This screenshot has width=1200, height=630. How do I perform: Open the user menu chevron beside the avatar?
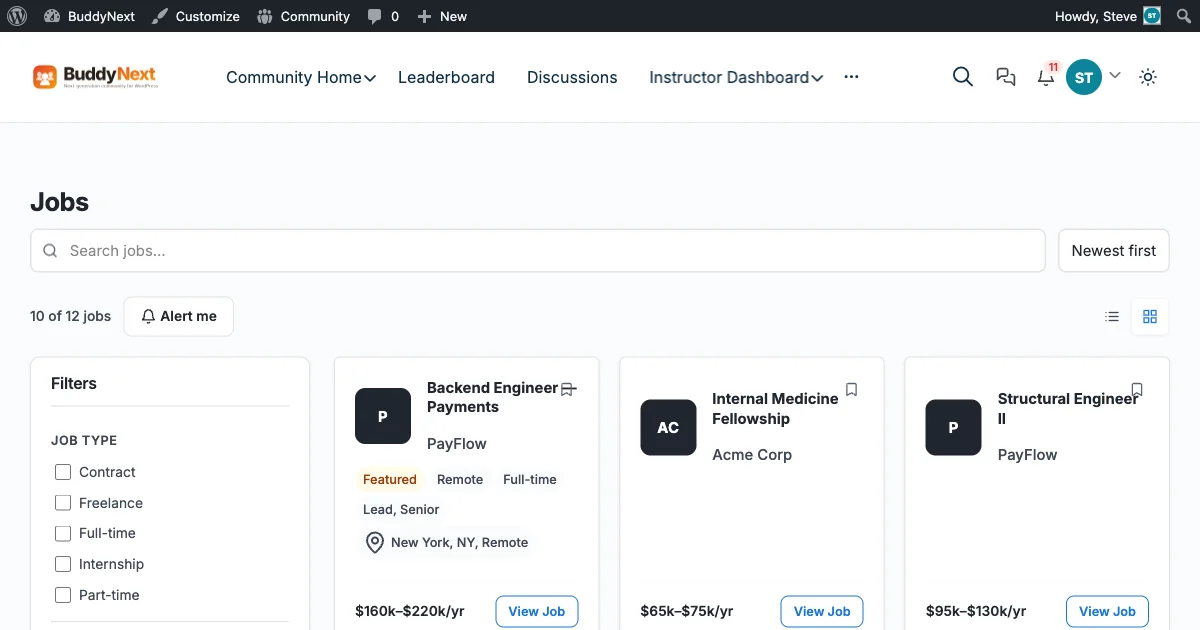1115,75
